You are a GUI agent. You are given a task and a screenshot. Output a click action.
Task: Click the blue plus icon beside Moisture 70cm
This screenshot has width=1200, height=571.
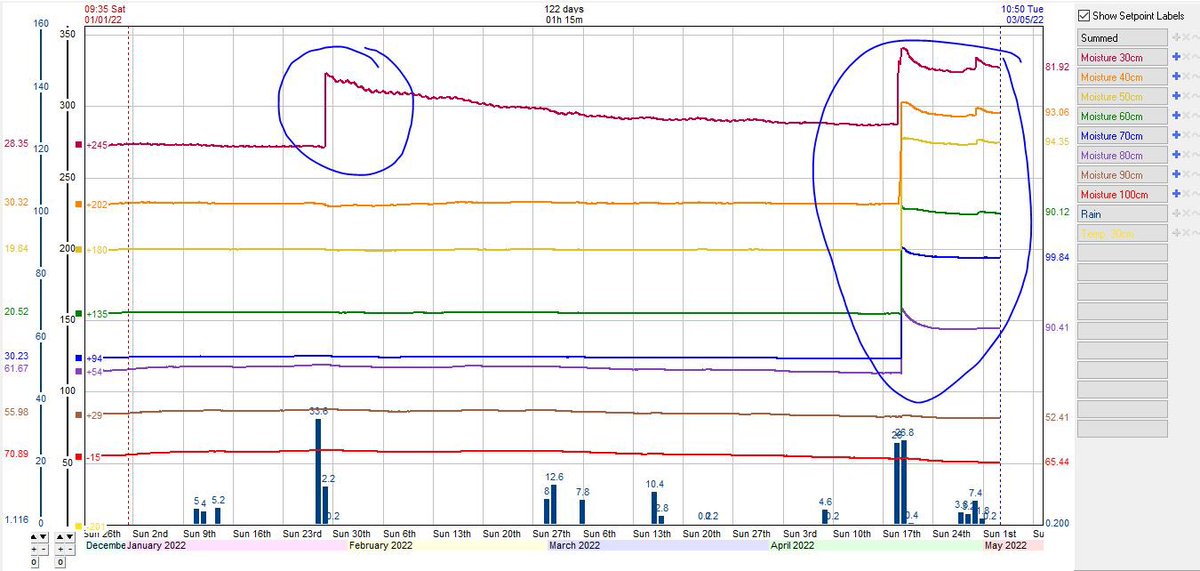[x=1176, y=135]
